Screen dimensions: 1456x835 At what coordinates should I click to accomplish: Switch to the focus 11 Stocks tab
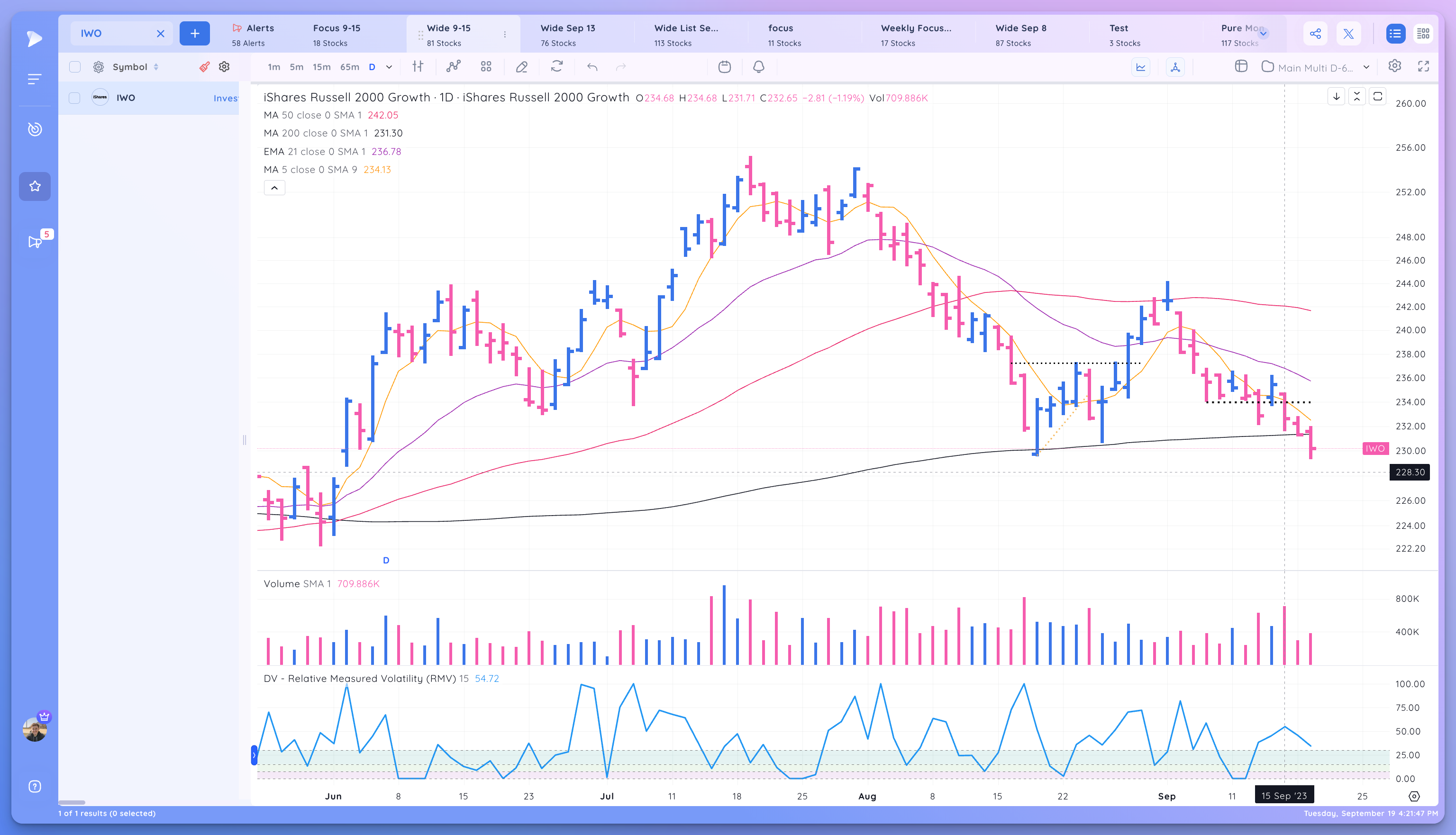(784, 35)
